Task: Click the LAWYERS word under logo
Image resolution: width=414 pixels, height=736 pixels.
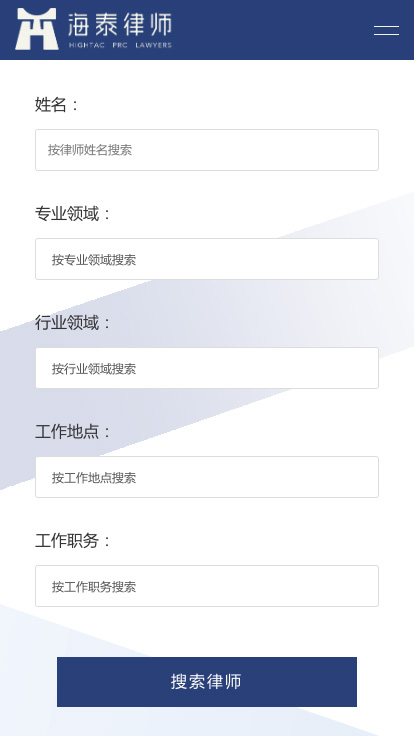Action: tap(153, 46)
